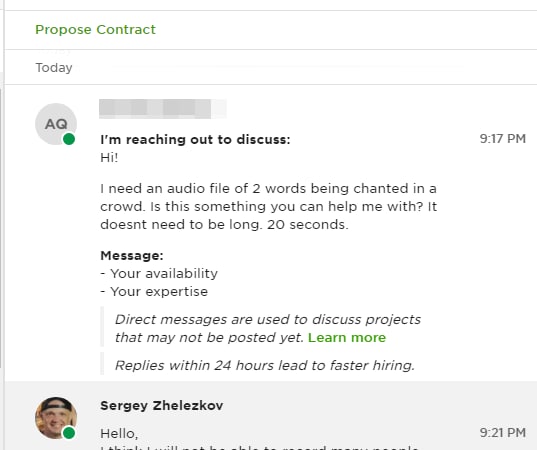Click the "Message:" label
Viewport: 537px width, 450px height.
click(x=132, y=255)
